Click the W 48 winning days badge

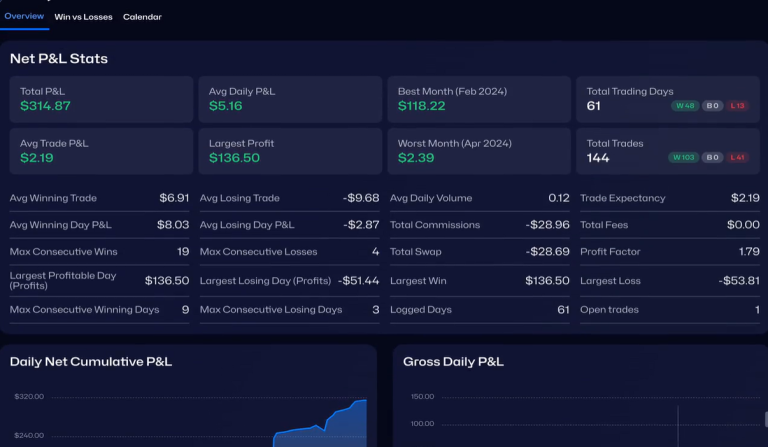tap(684, 106)
